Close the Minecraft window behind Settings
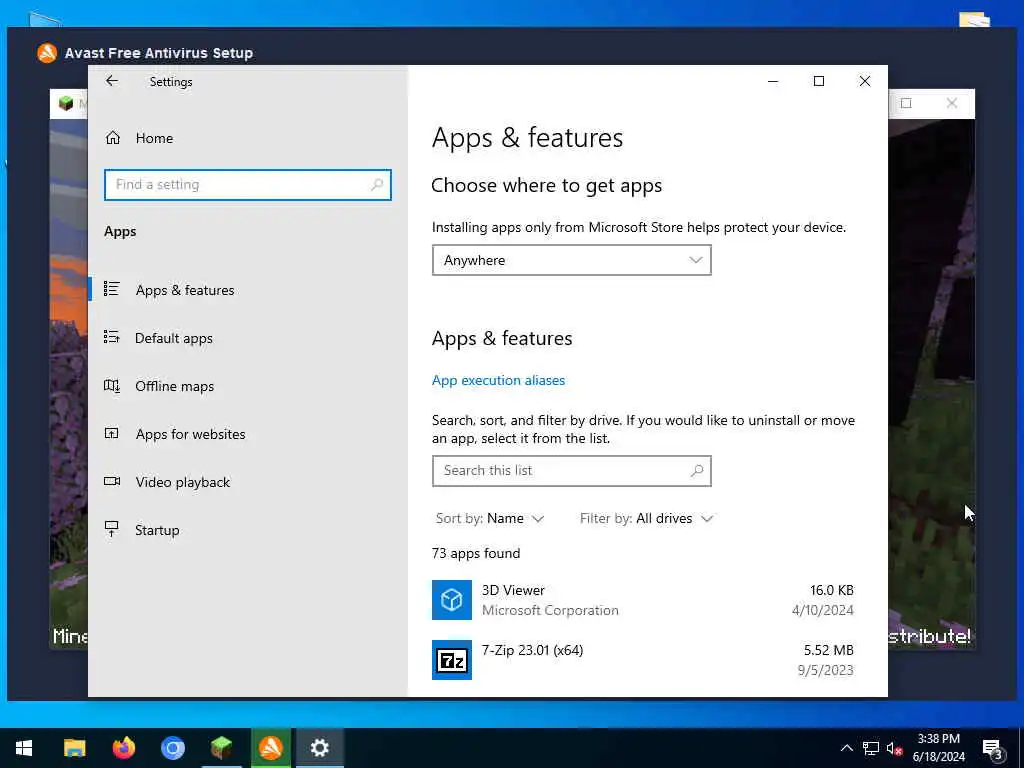Image resolution: width=1024 pixels, height=768 pixels. (952, 103)
